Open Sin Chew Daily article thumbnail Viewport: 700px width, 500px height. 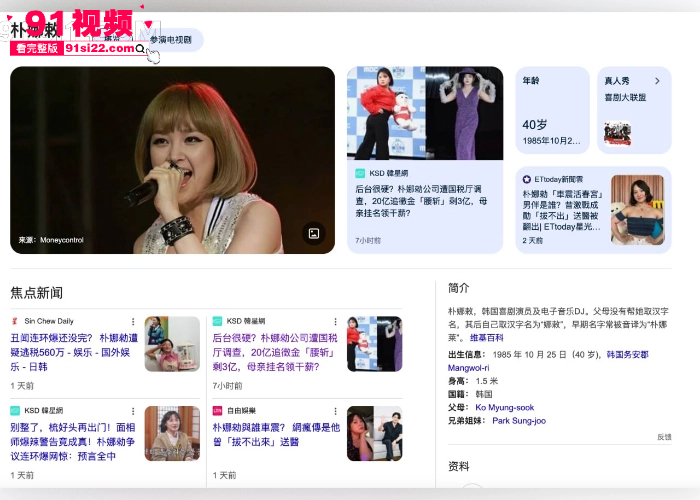click(172, 344)
